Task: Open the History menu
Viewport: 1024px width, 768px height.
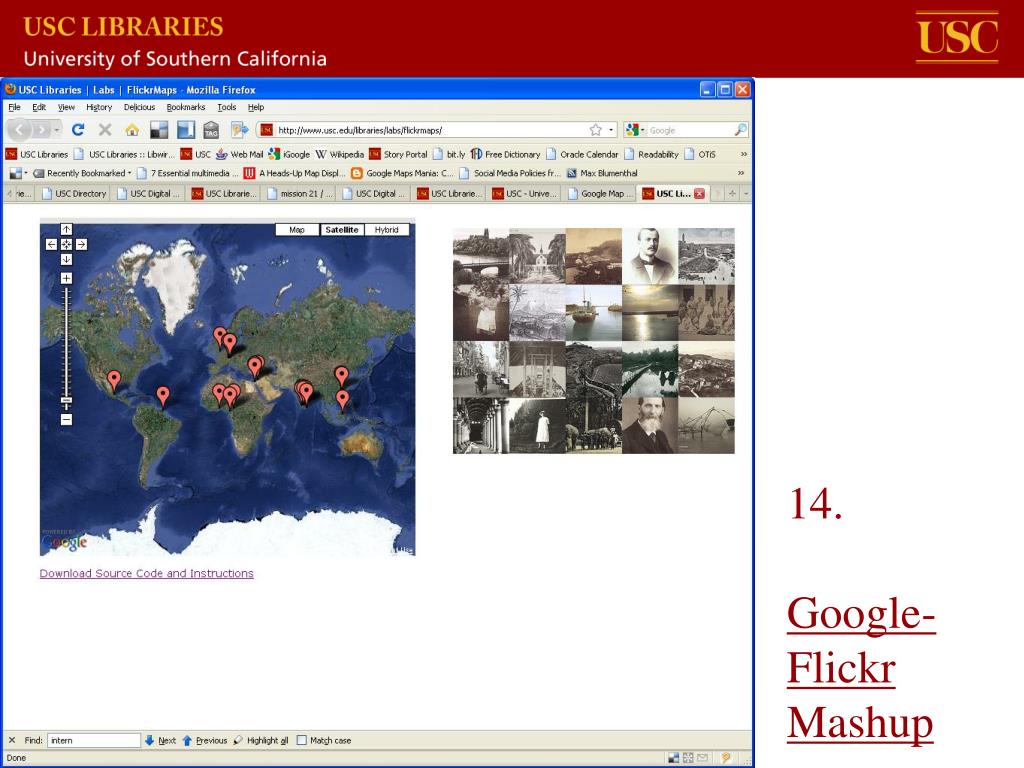Action: 99,107
